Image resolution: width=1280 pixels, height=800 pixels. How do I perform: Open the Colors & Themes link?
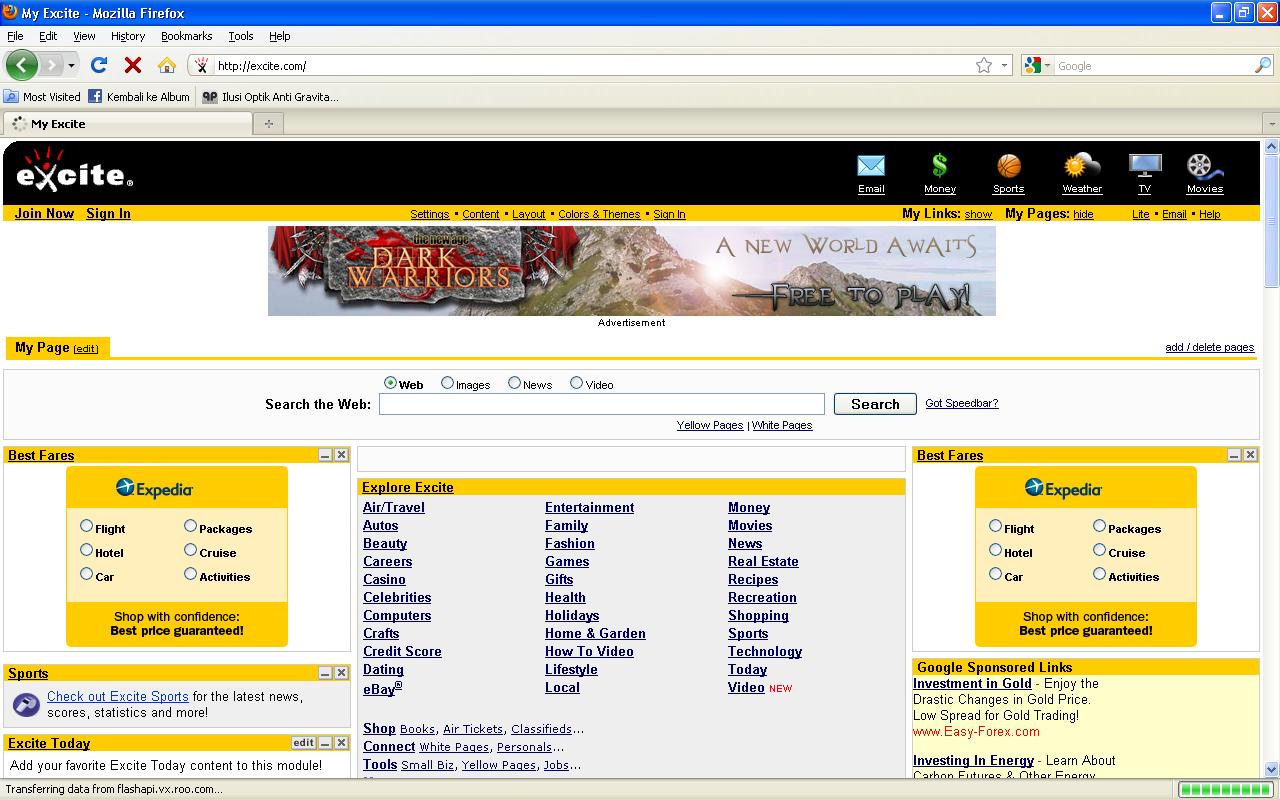pos(599,214)
